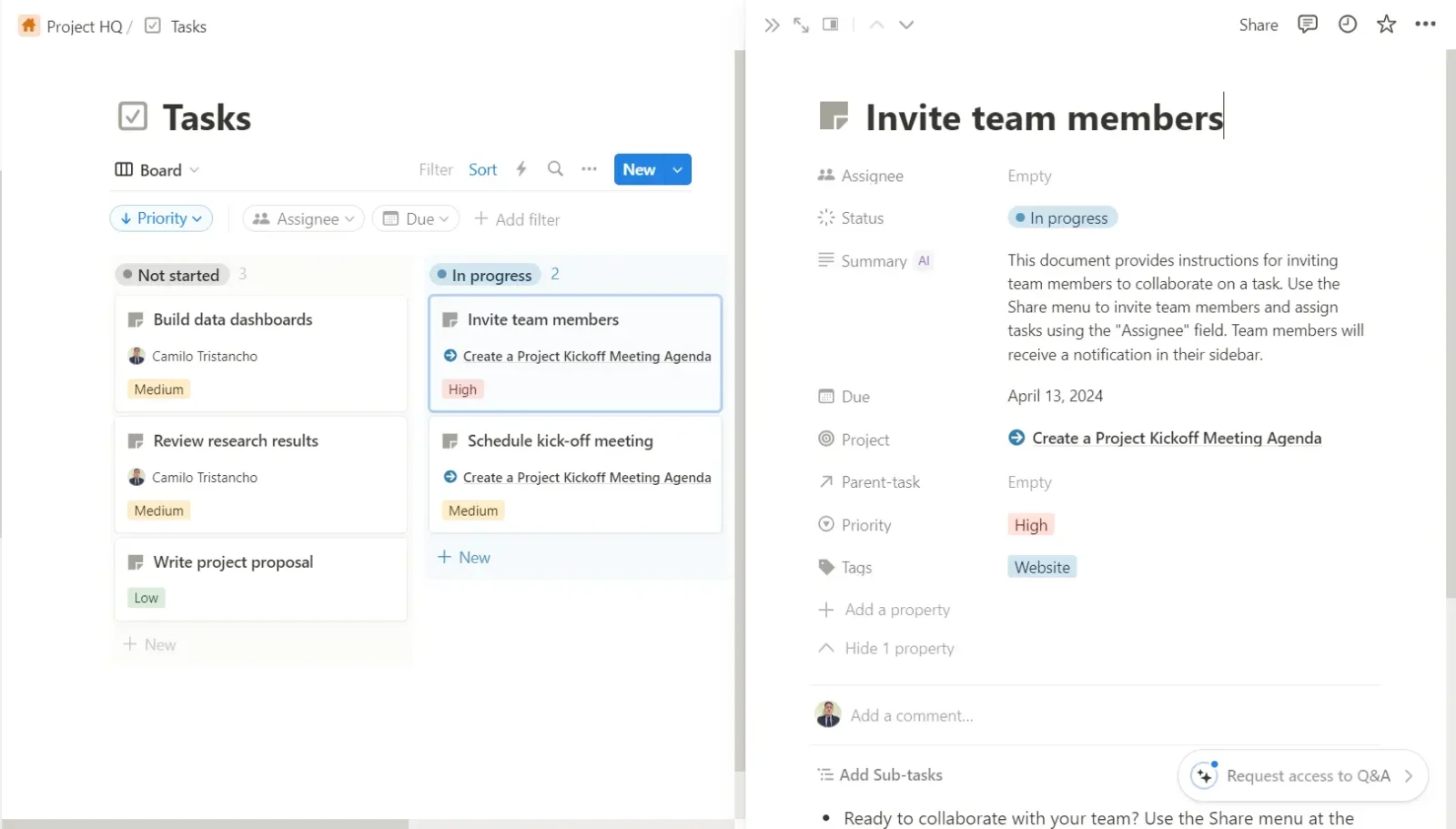This screenshot has width=1456, height=829.
Task: Click the board vertical scrollbar
Action: (739, 409)
